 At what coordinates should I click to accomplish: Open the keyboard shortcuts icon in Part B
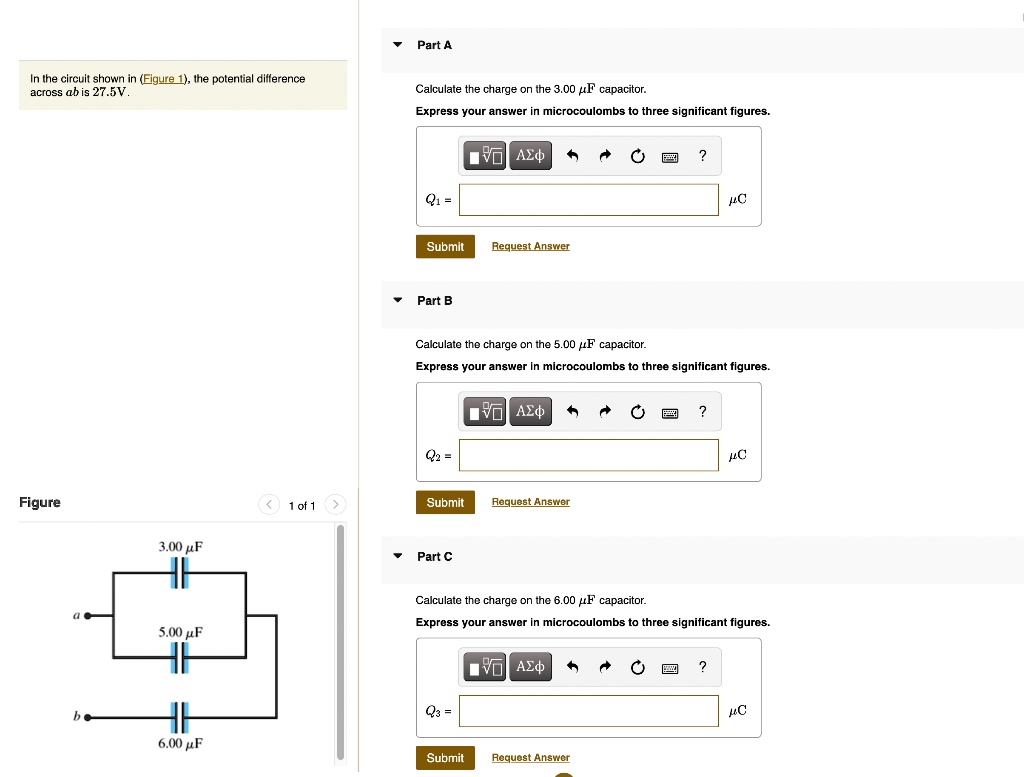tap(669, 411)
